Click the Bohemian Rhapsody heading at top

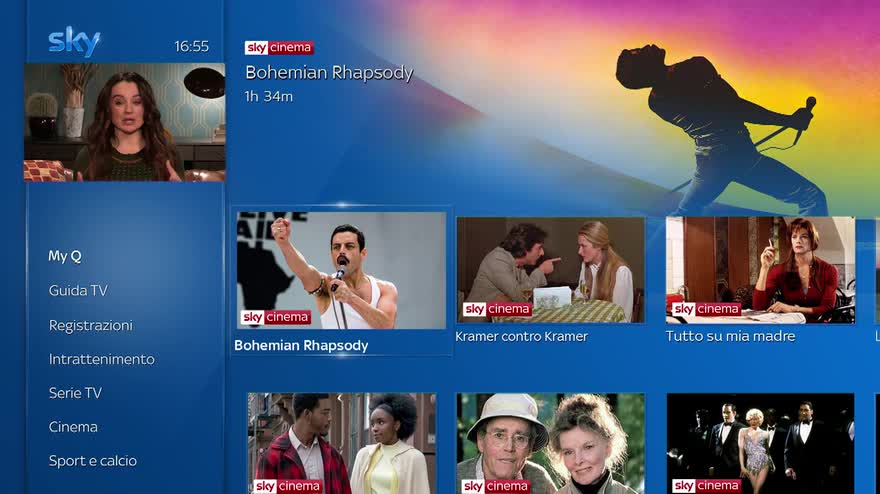point(329,73)
